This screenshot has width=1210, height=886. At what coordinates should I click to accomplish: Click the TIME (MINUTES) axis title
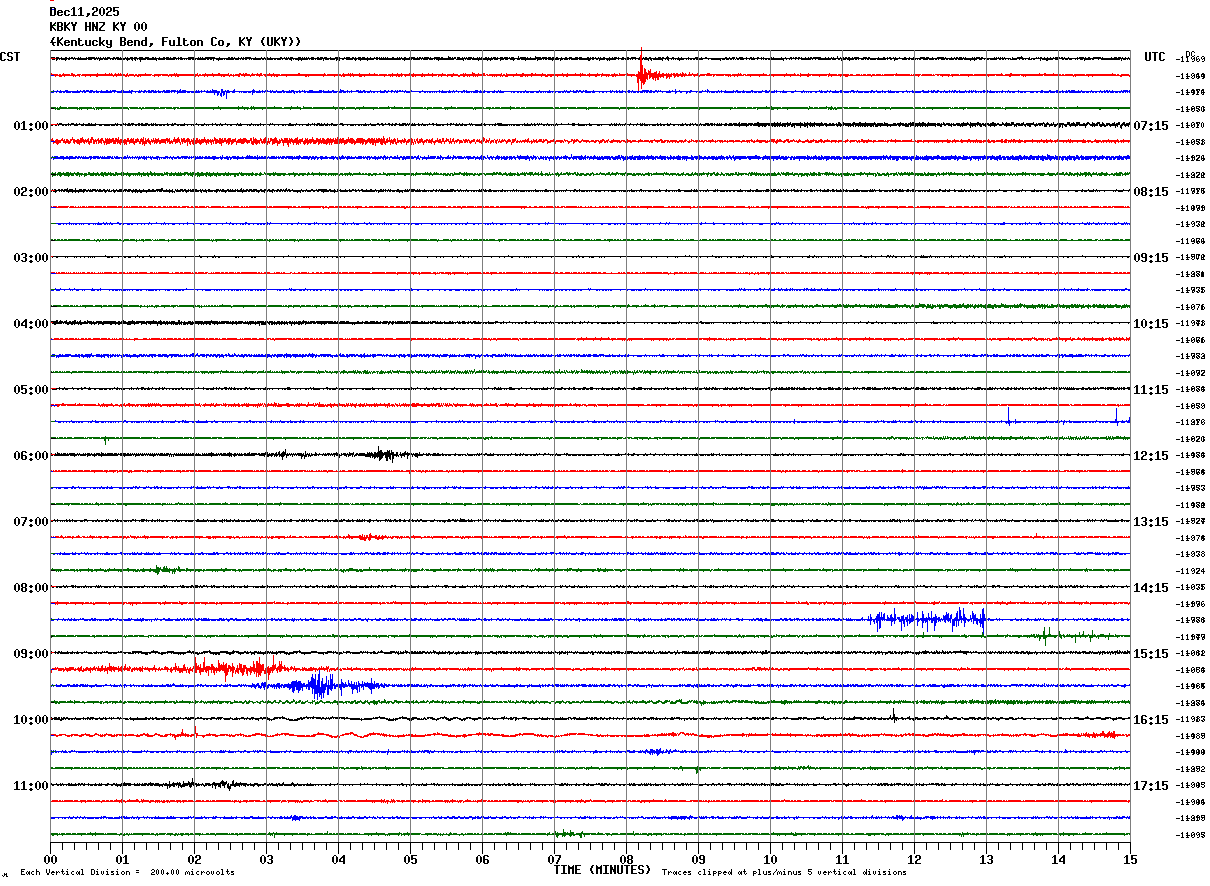pos(602,870)
